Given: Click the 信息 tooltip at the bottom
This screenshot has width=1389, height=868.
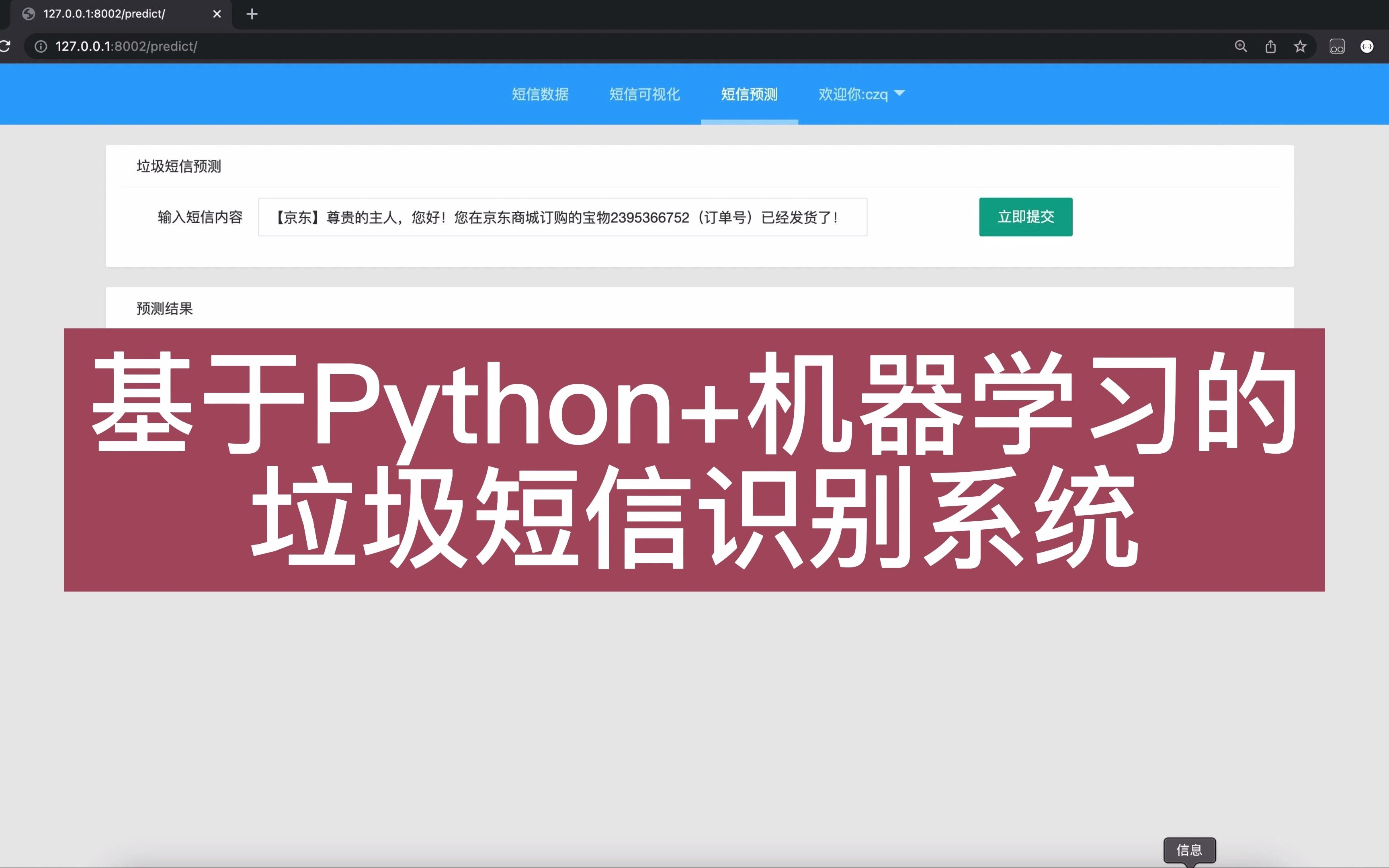Looking at the screenshot, I should pos(1189,850).
